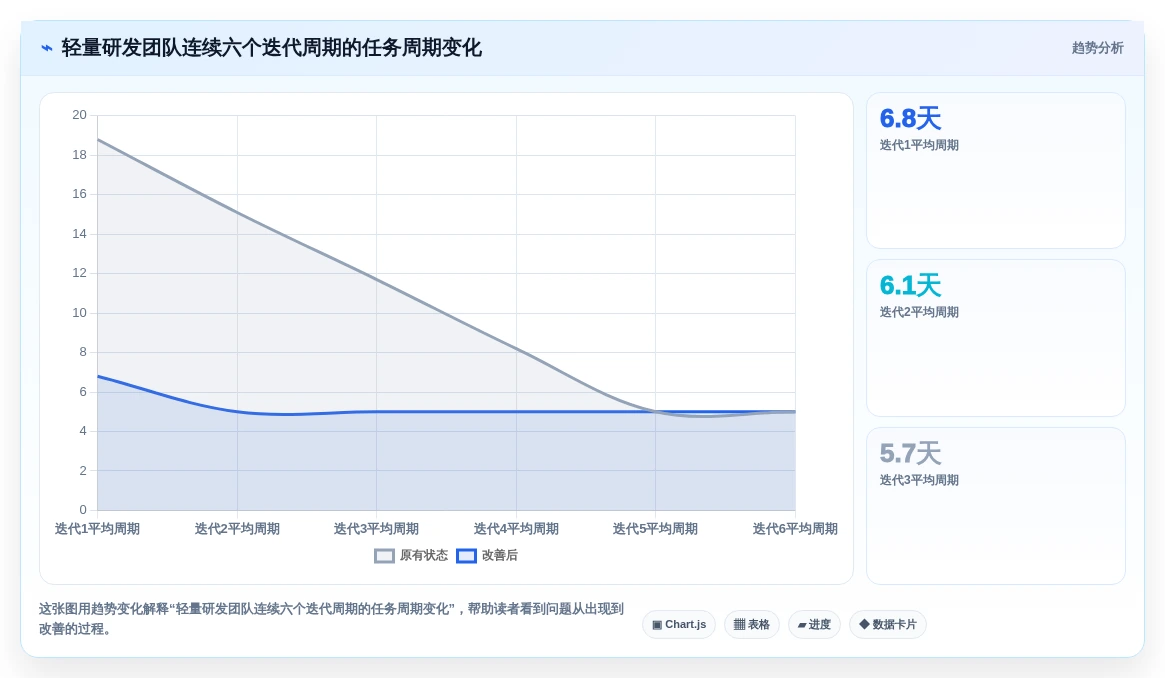Click x-axis label 迭代5平均周期

click(655, 529)
